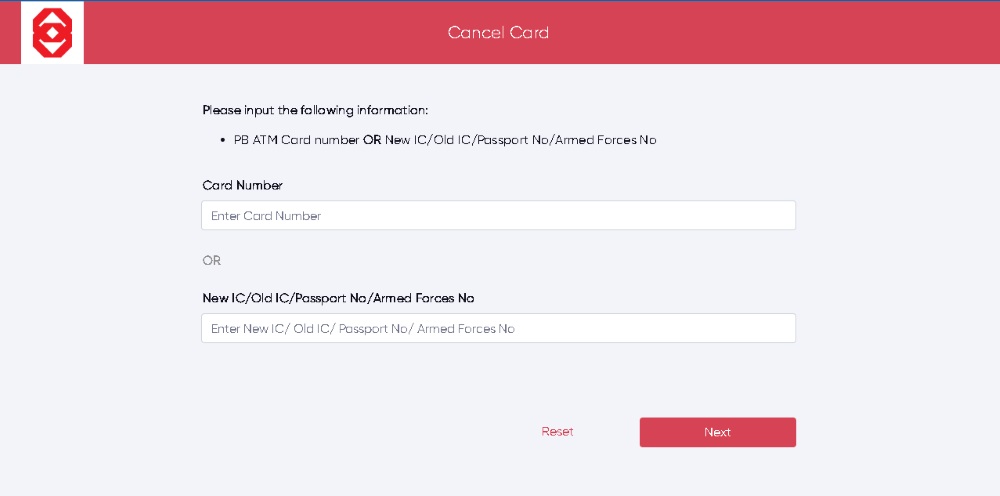
Task: Select the red hexagon emblem in the header
Action: pos(52,33)
